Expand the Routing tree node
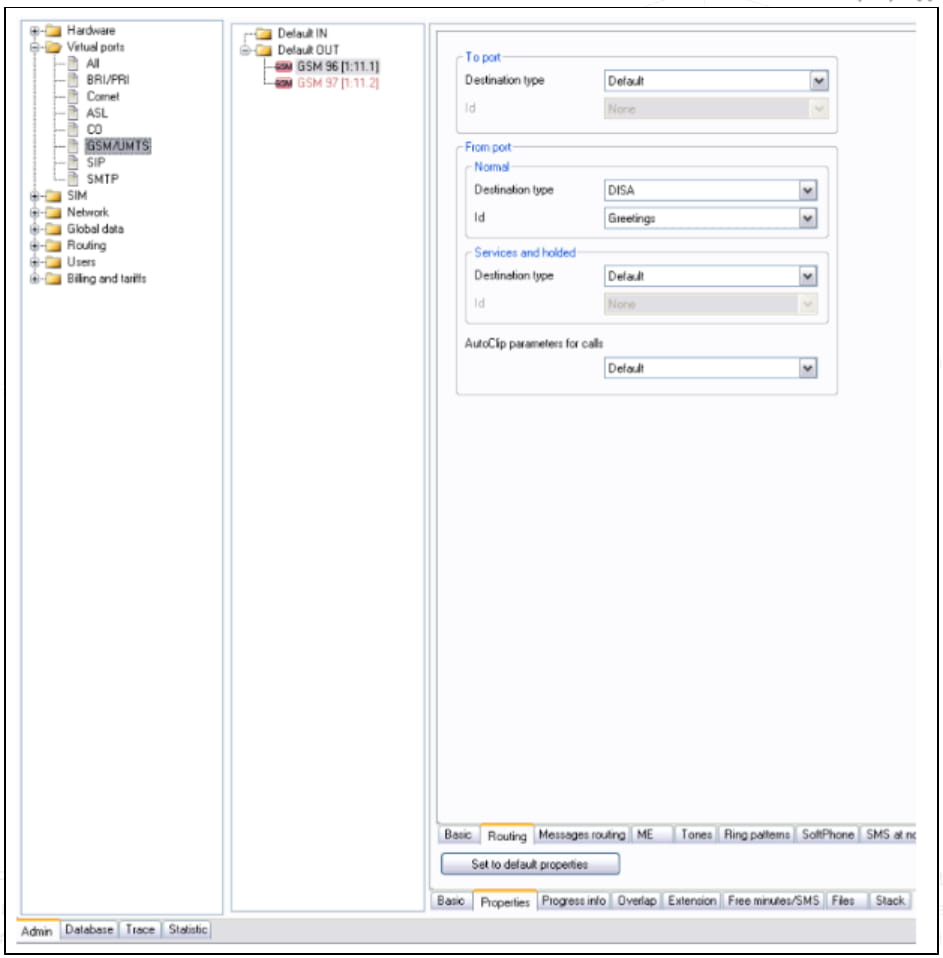The image size is (943, 958). pos(35,246)
